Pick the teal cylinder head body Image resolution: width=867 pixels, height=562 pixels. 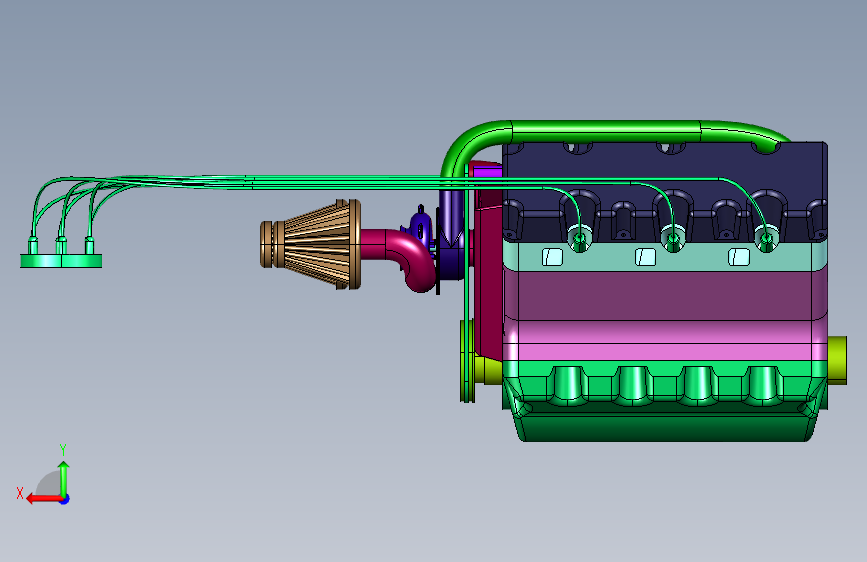(x=665, y=256)
